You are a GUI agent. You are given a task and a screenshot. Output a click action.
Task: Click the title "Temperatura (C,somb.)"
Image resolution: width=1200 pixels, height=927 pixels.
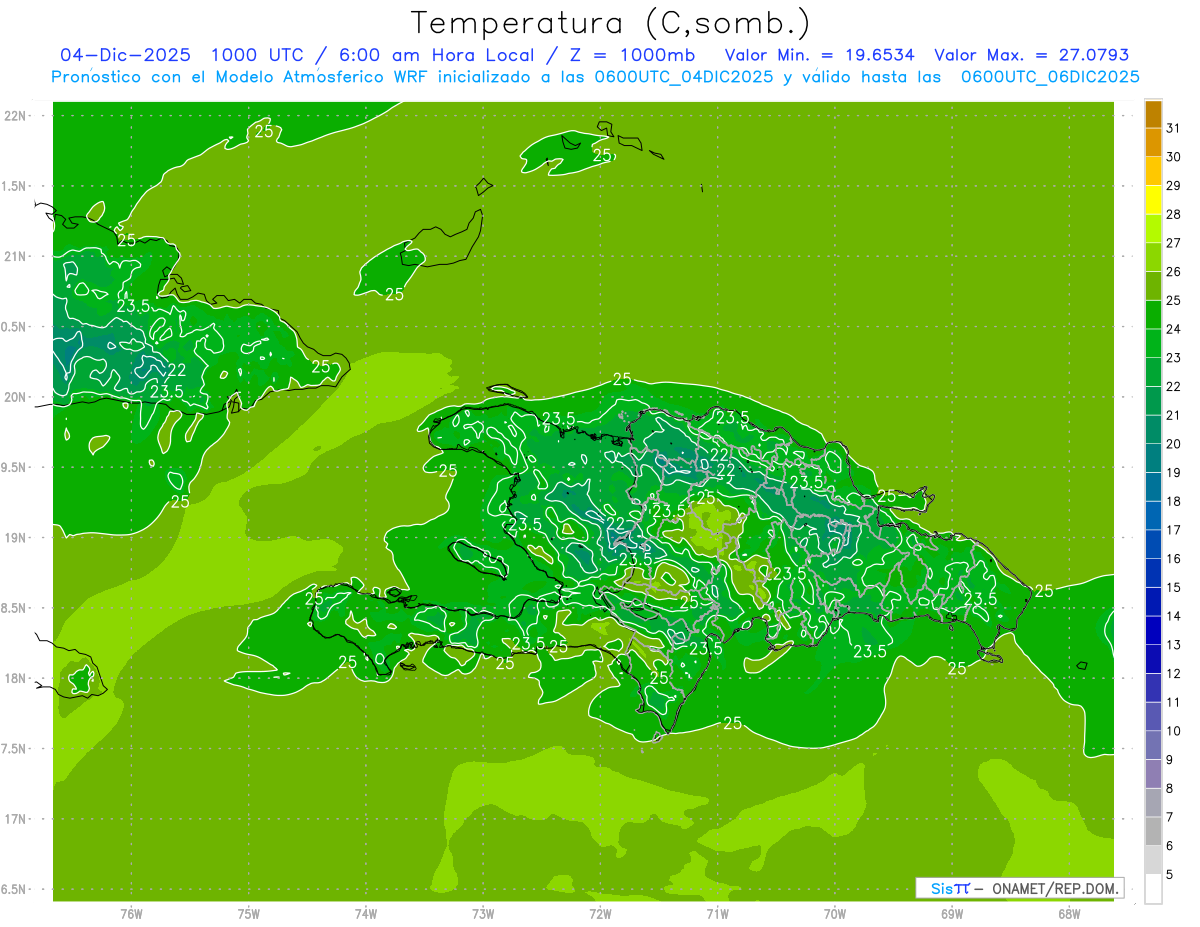tap(610, 23)
